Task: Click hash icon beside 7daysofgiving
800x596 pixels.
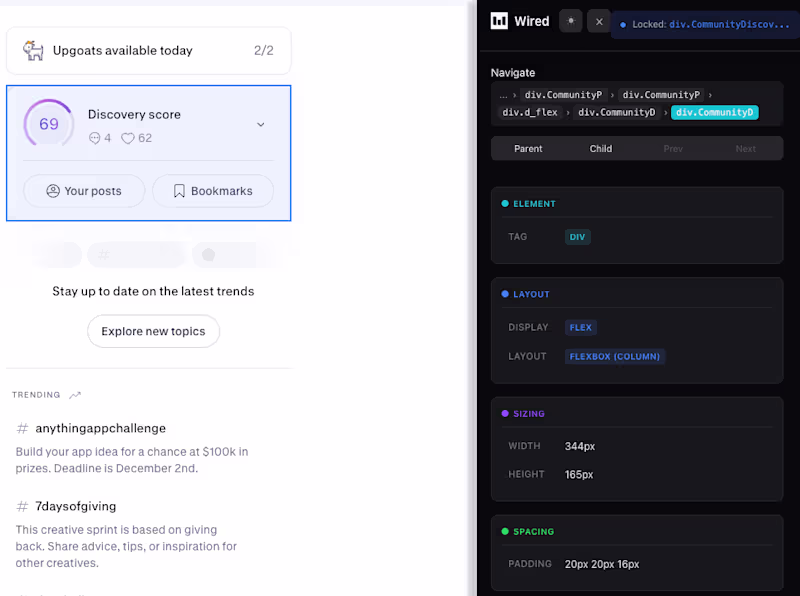Action: pos(22,506)
